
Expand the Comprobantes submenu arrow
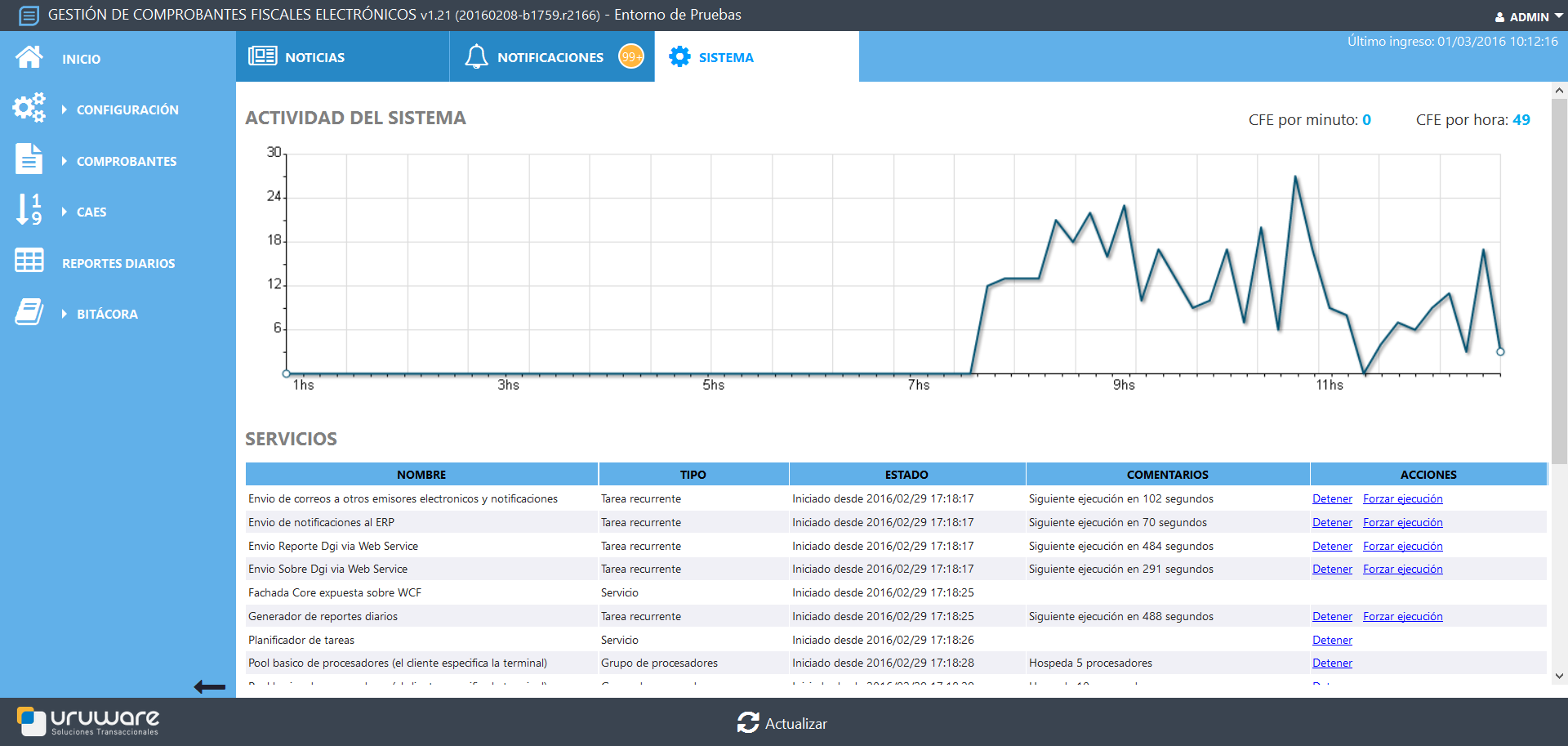click(65, 161)
